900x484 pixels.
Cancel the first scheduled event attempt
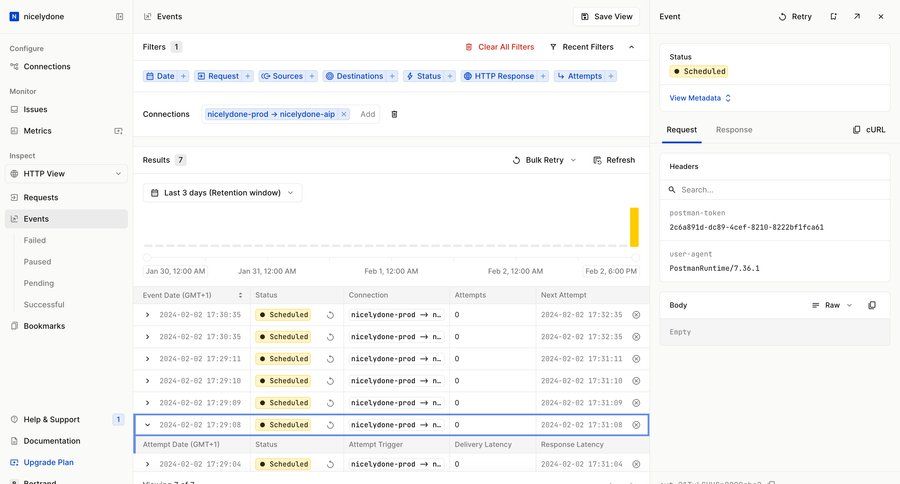(x=636, y=314)
